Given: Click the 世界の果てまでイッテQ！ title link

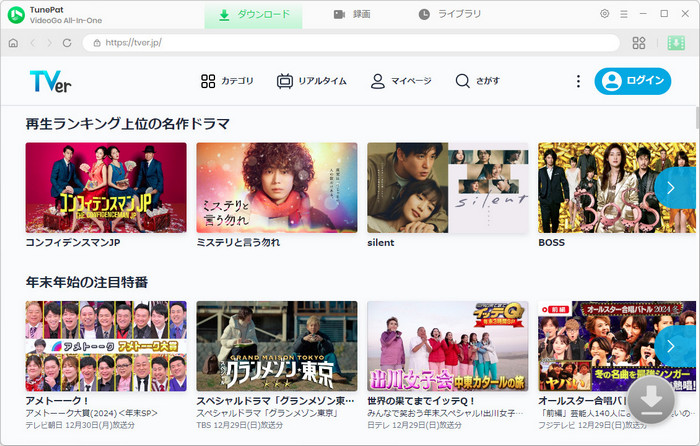Looking at the screenshot, I should [x=421, y=400].
